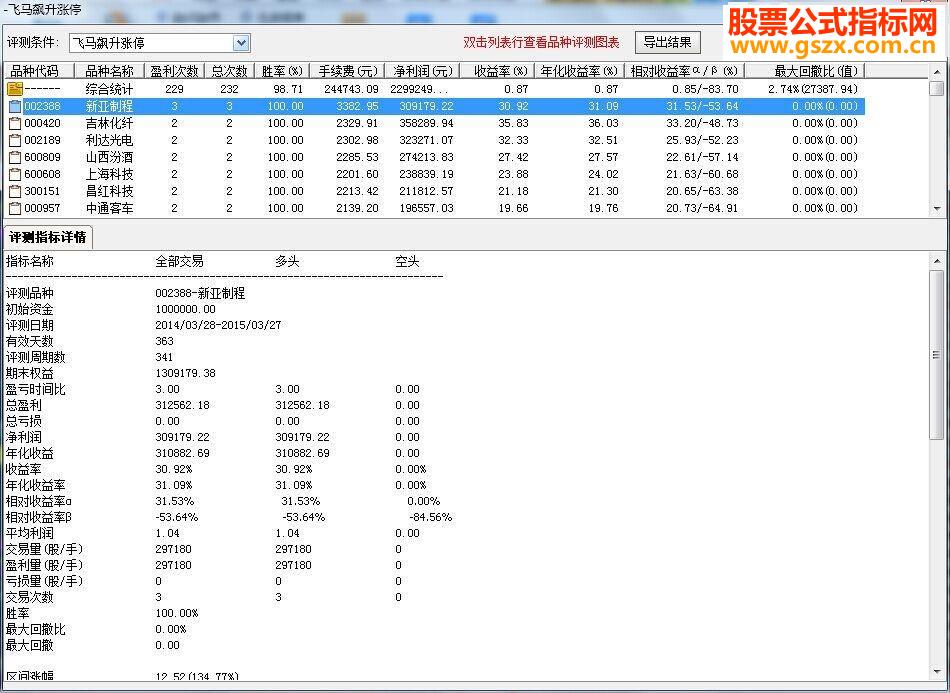Sort by 胜率(%) column header
950x693 pixels.
click(282, 71)
